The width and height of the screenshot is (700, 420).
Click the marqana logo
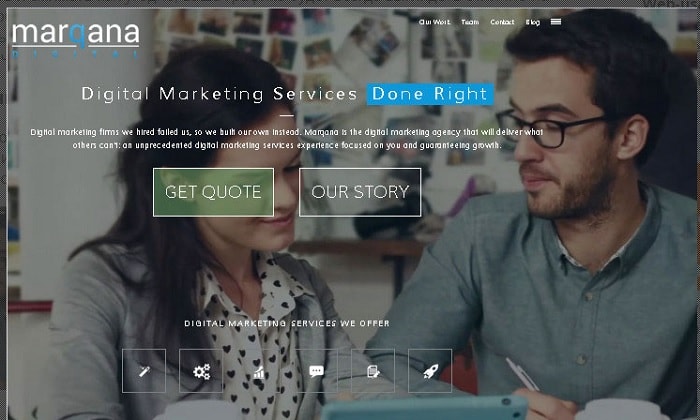click(x=75, y=40)
